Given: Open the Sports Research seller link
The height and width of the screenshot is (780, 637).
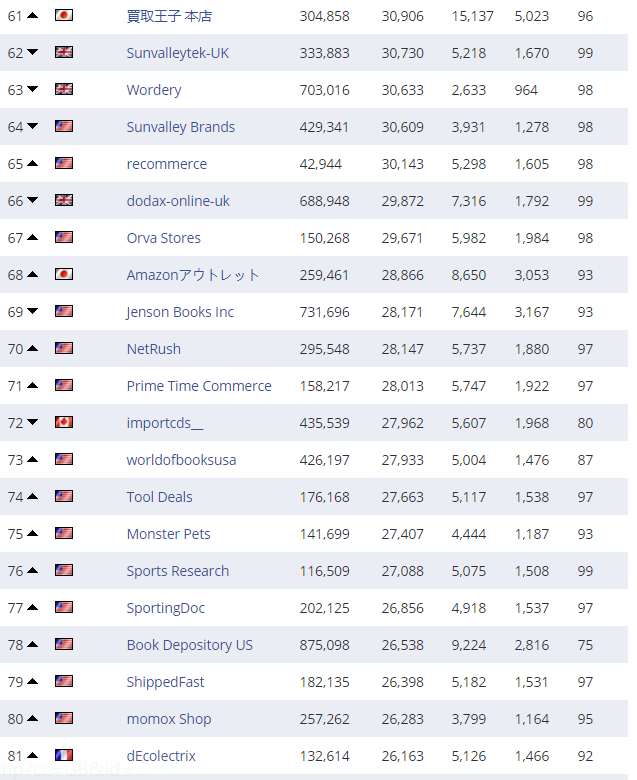Looking at the screenshot, I should coord(177,571).
